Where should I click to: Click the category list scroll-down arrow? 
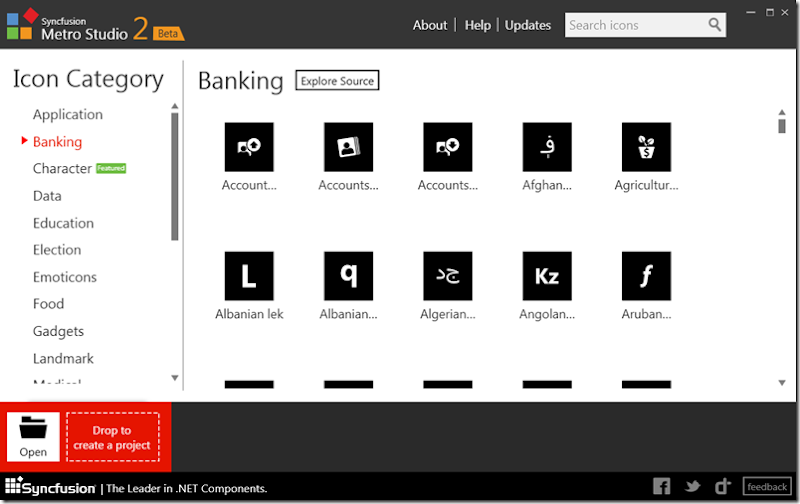tap(174, 378)
